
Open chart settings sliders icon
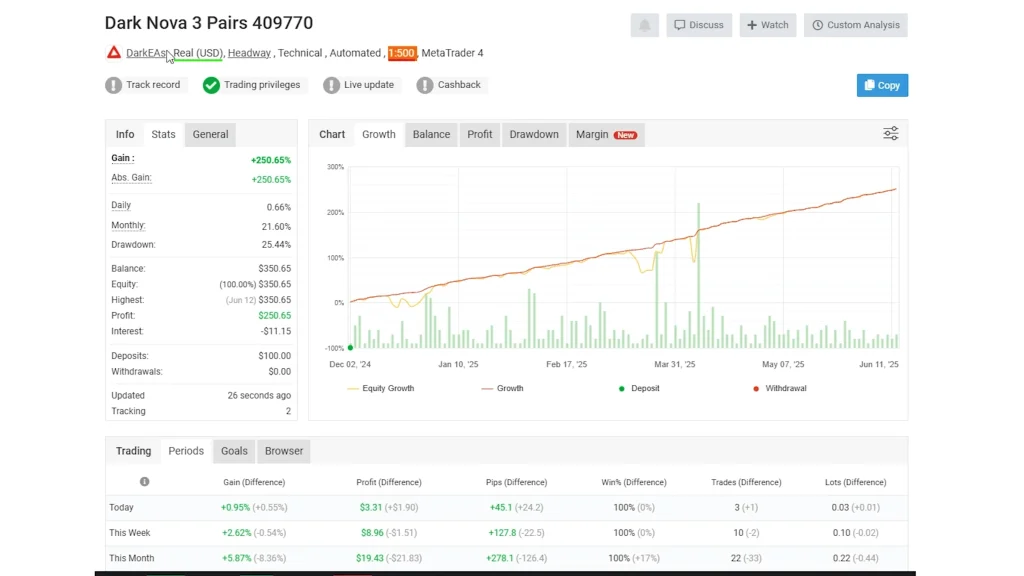click(890, 134)
